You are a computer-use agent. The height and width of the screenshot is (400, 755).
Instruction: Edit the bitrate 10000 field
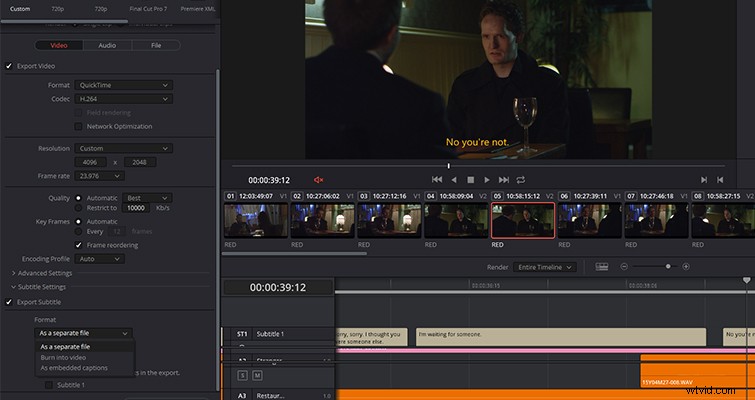point(136,208)
